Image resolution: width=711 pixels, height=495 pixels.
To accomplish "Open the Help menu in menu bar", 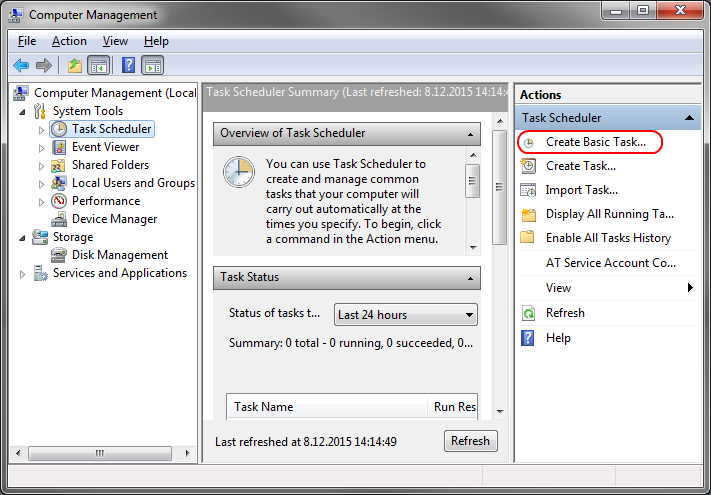I will tap(156, 41).
